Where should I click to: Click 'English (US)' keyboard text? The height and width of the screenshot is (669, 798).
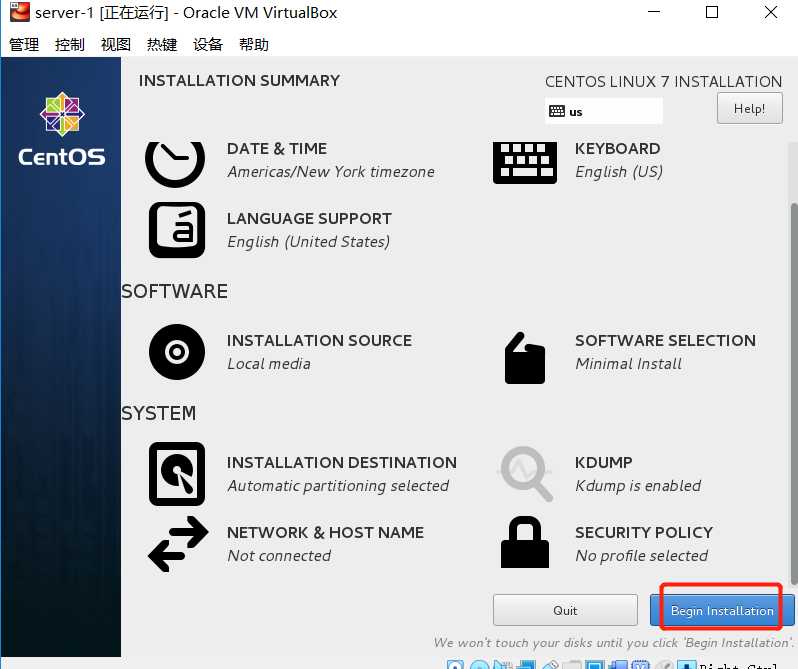(619, 172)
